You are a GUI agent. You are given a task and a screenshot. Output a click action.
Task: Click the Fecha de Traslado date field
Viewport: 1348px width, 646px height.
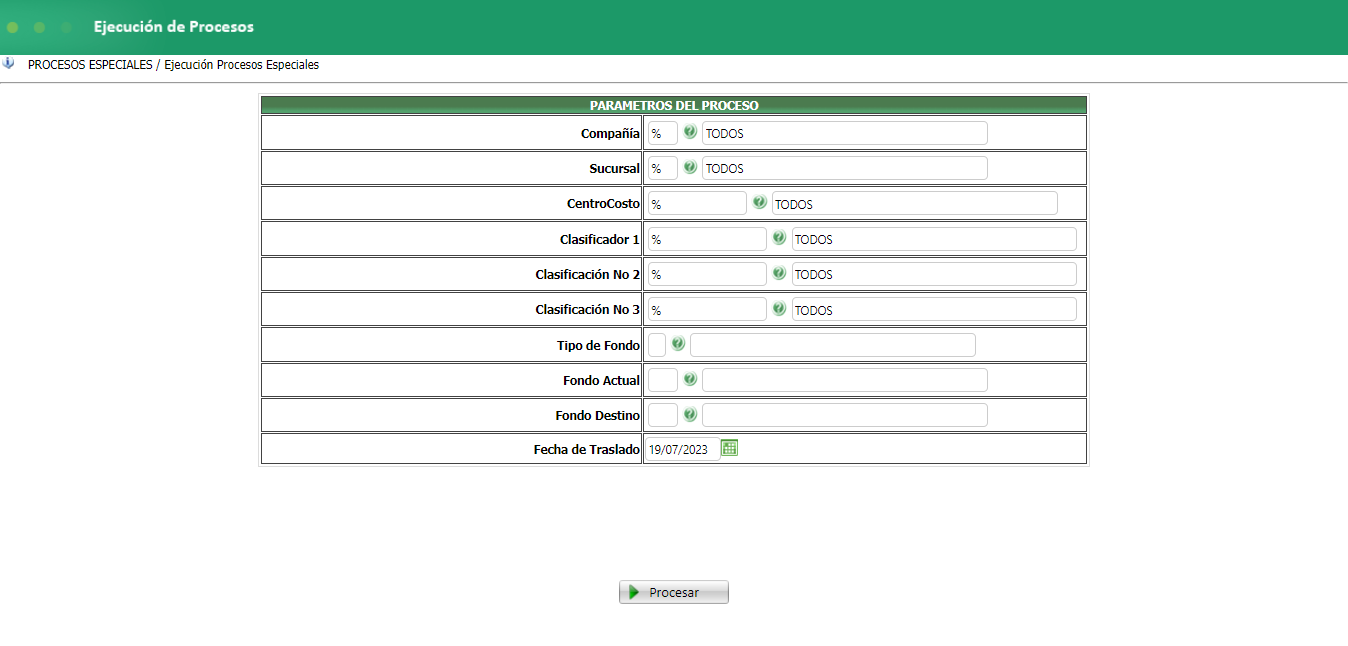[681, 449]
